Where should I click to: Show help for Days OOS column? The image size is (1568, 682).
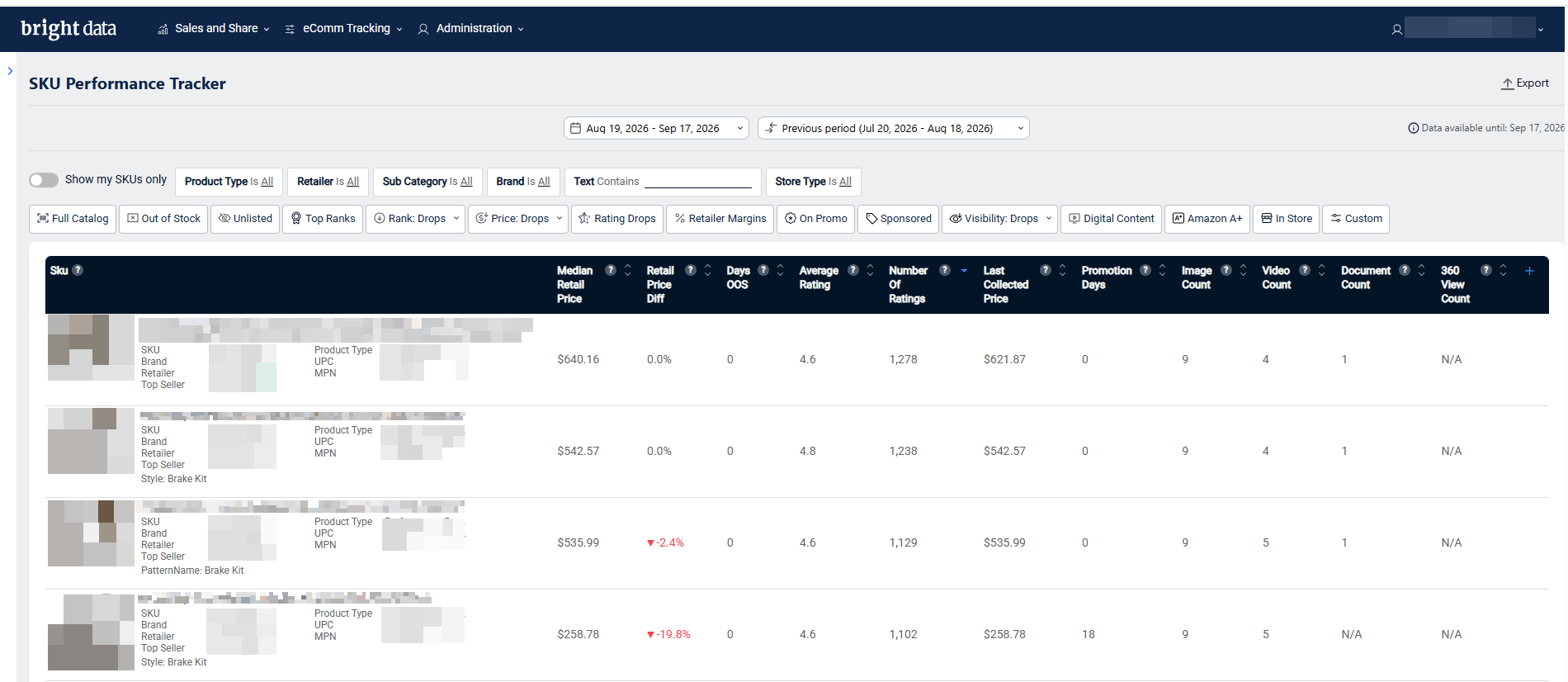coord(763,270)
